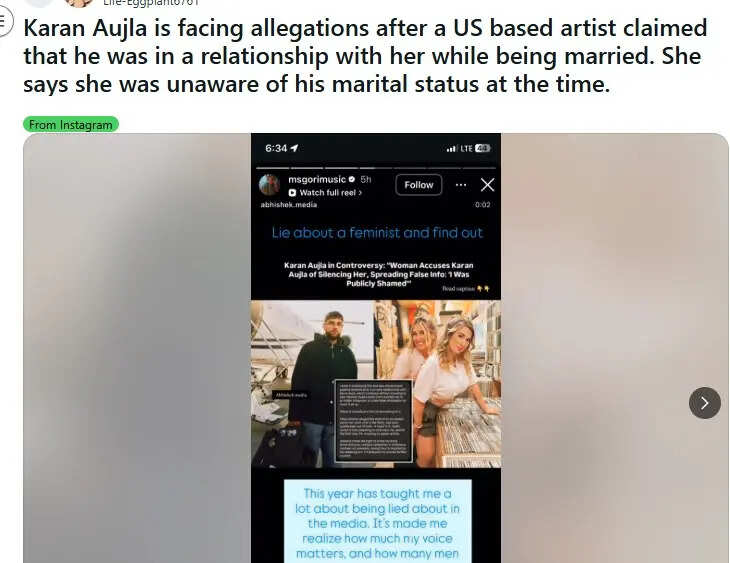Open the partially visible hamburger menu icon
The width and height of the screenshot is (730, 563).
tap(5, 21)
